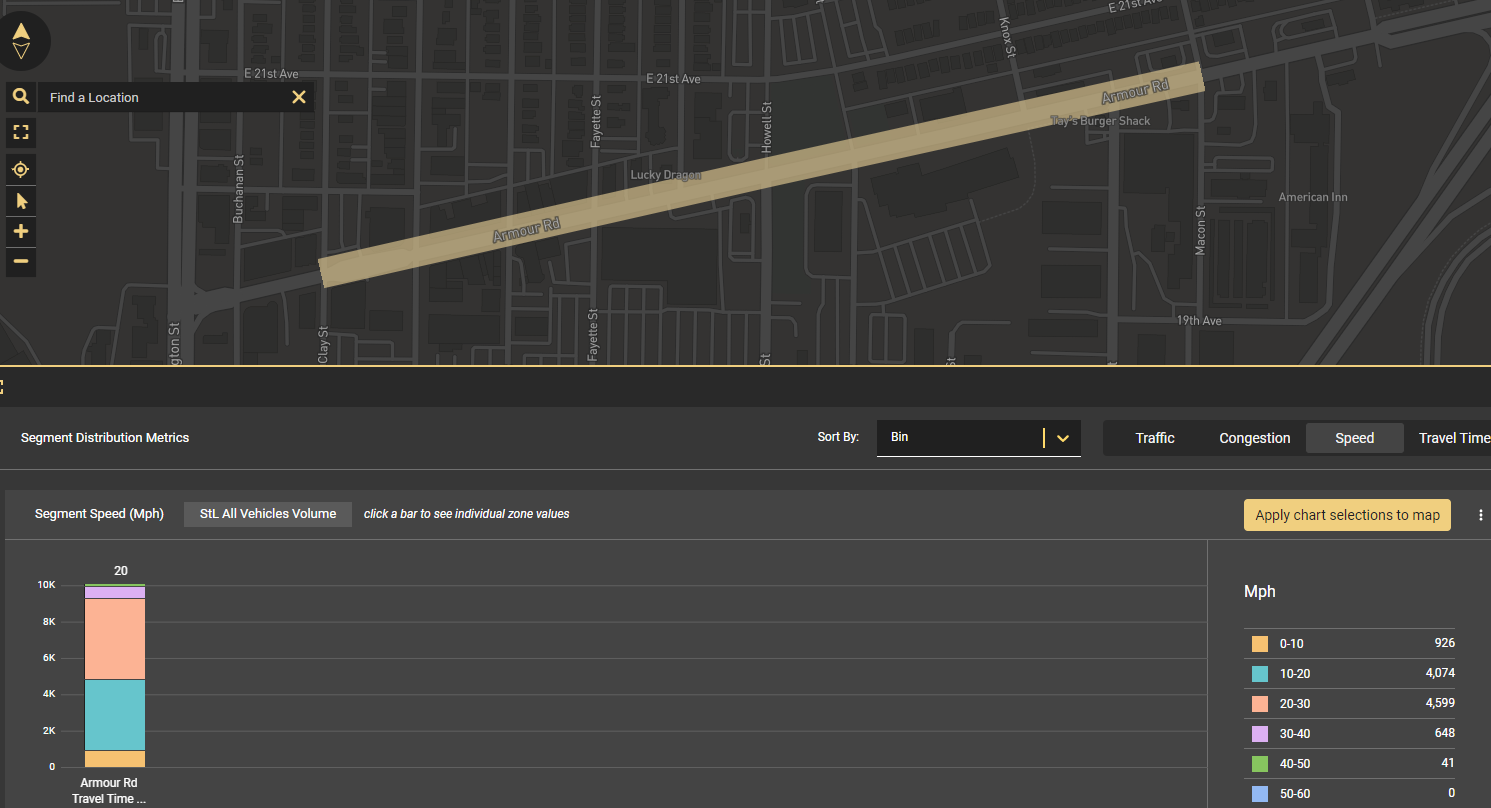Expand the Sort By Bin dropdown

click(1062, 438)
